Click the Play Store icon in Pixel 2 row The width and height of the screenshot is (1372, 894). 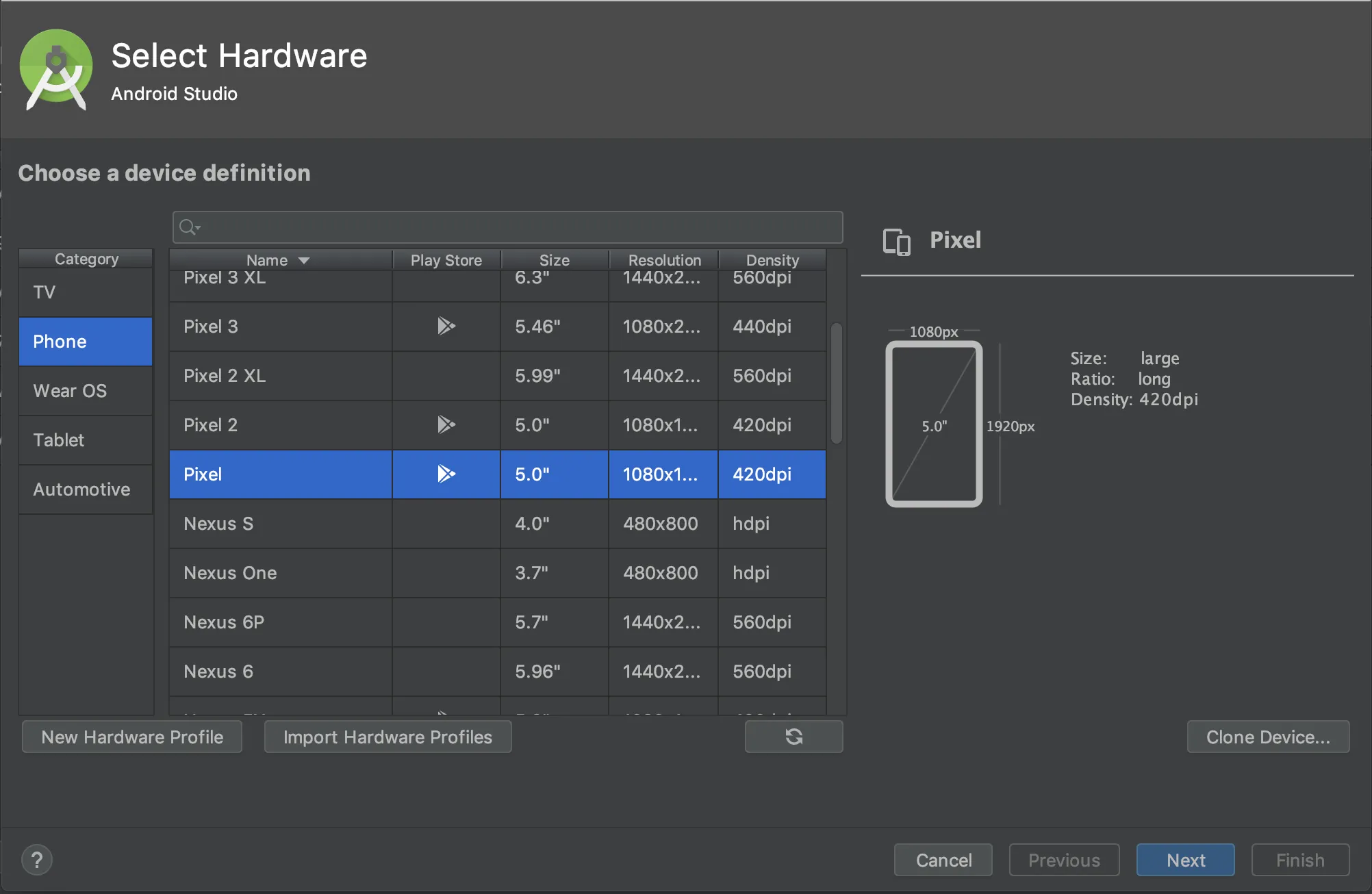[446, 424]
